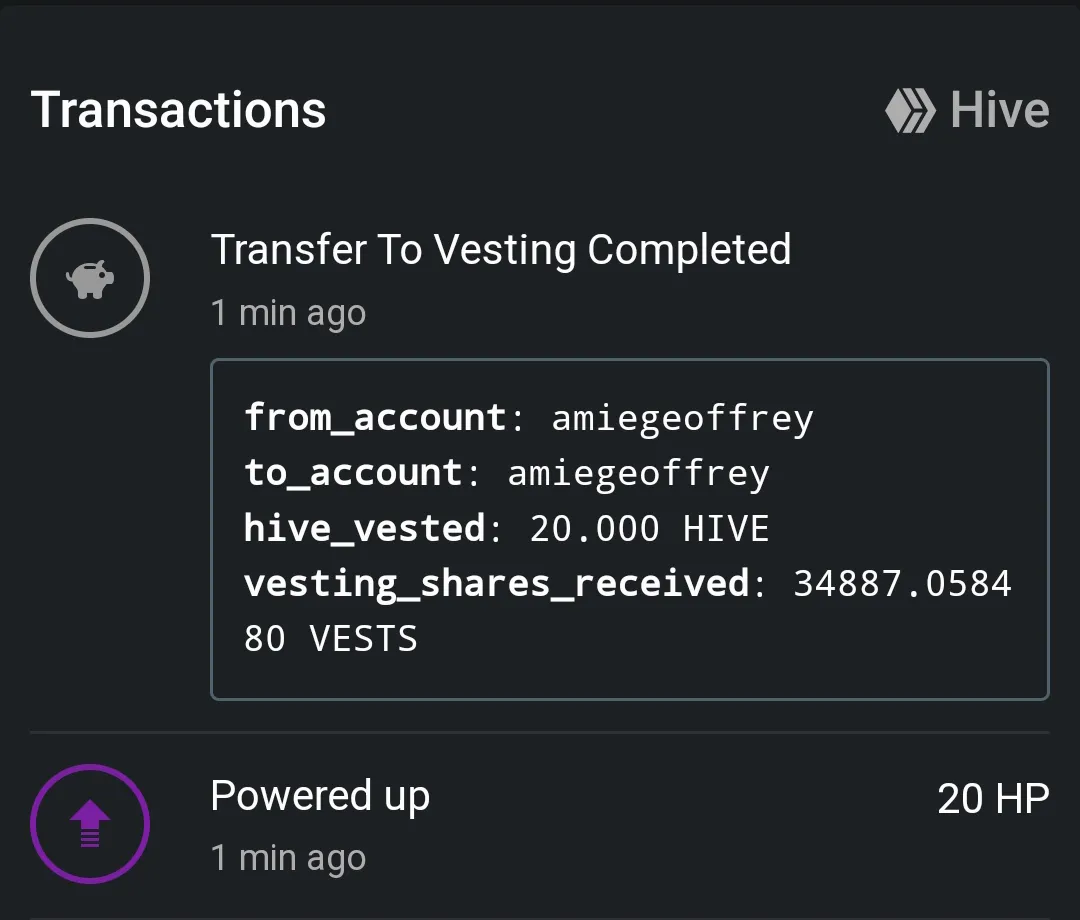
Task: Open the Powered up transaction
Action: click(x=320, y=796)
